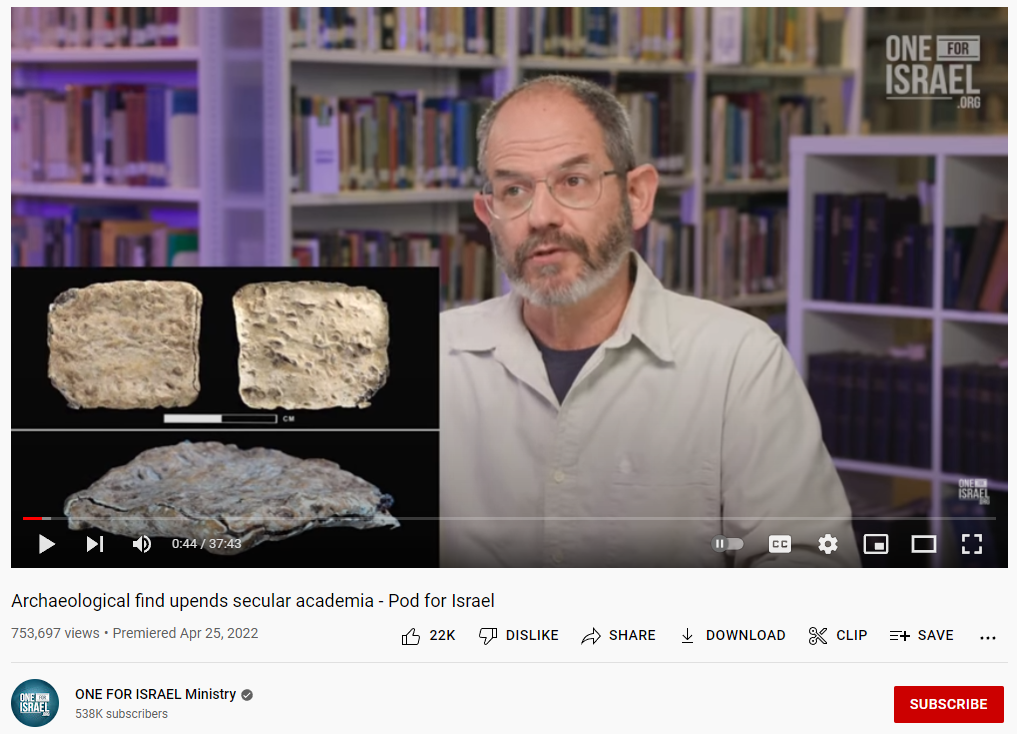Activate miniplayer mode
Screen dimensions: 1017x734
876,544
